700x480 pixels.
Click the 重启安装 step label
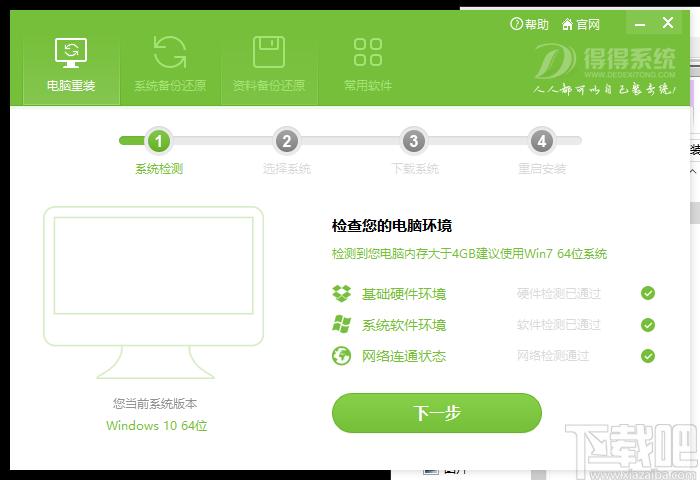click(x=542, y=169)
